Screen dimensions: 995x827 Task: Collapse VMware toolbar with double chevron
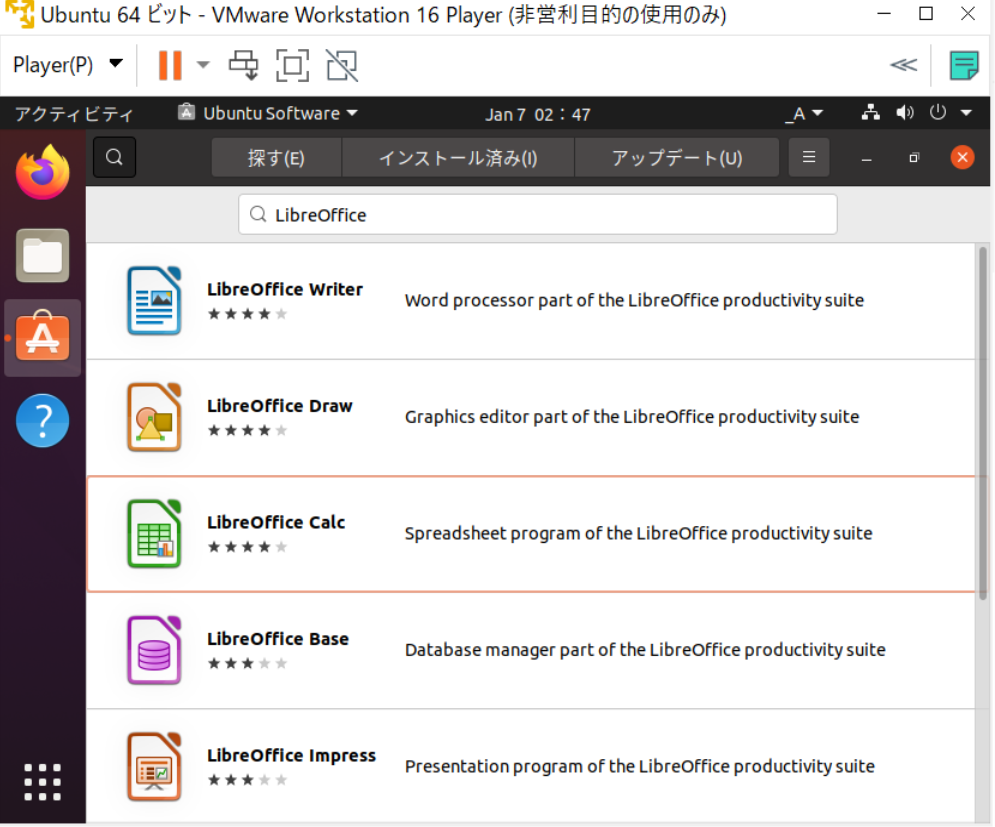[x=904, y=65]
